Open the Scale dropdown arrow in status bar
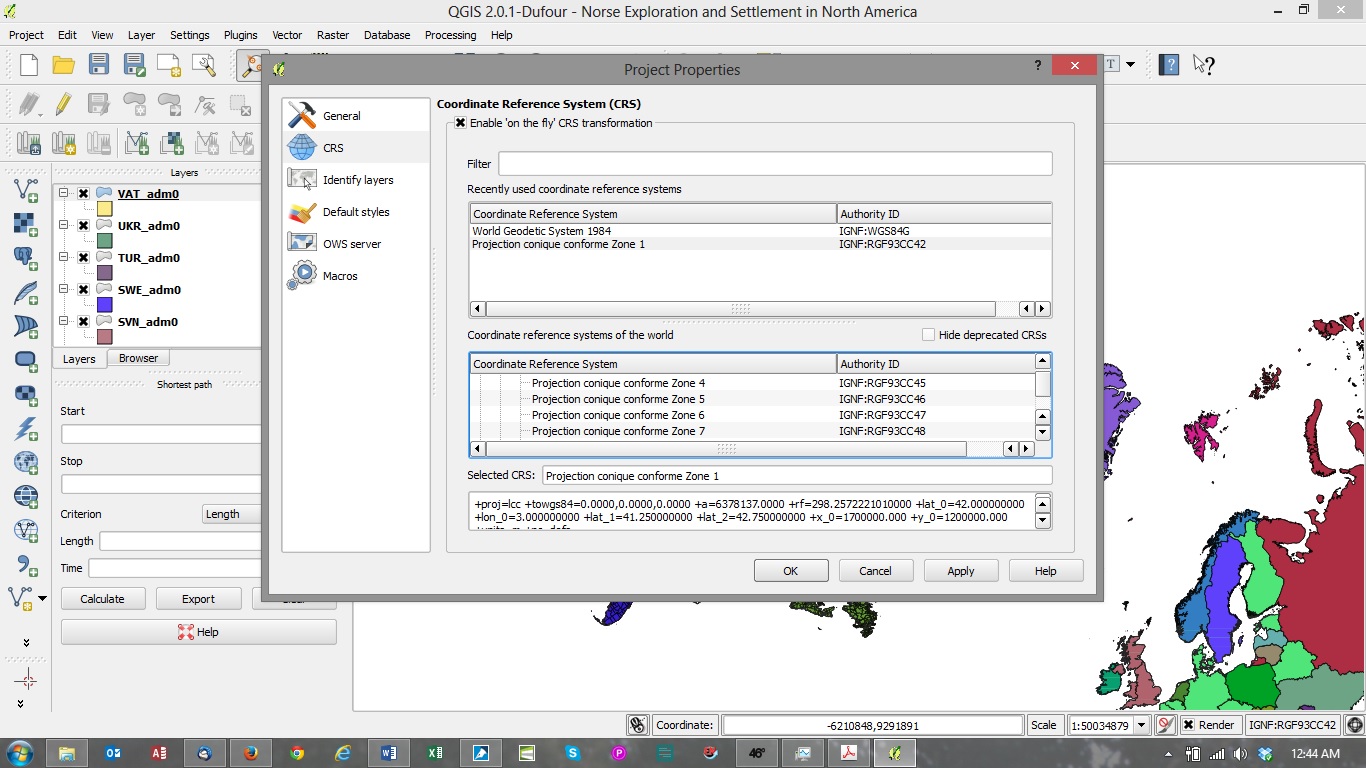 pyautogui.click(x=1141, y=725)
